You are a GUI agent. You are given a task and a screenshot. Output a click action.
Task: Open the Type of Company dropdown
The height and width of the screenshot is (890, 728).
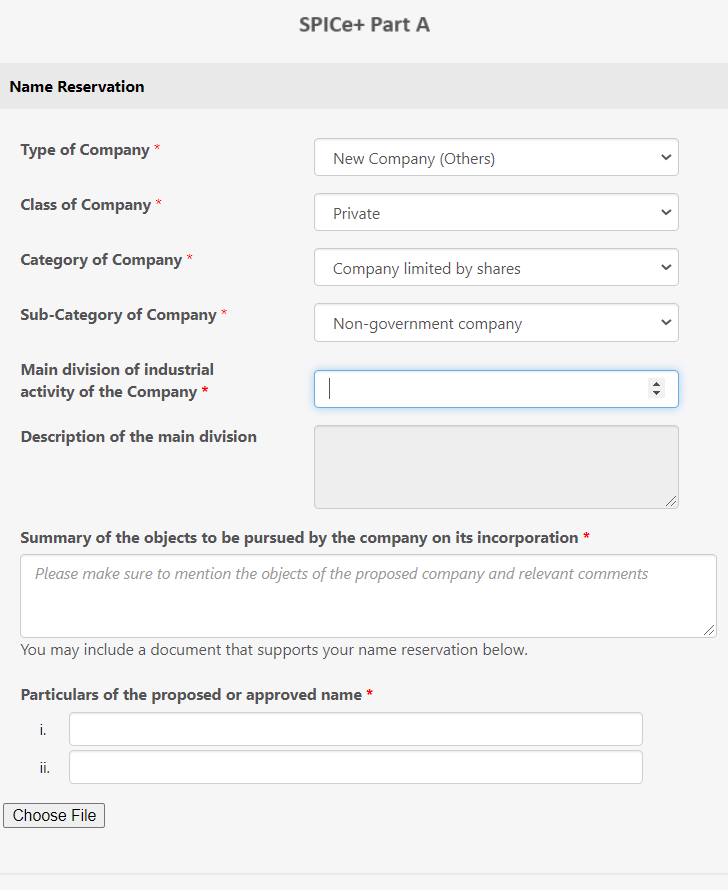coord(496,157)
